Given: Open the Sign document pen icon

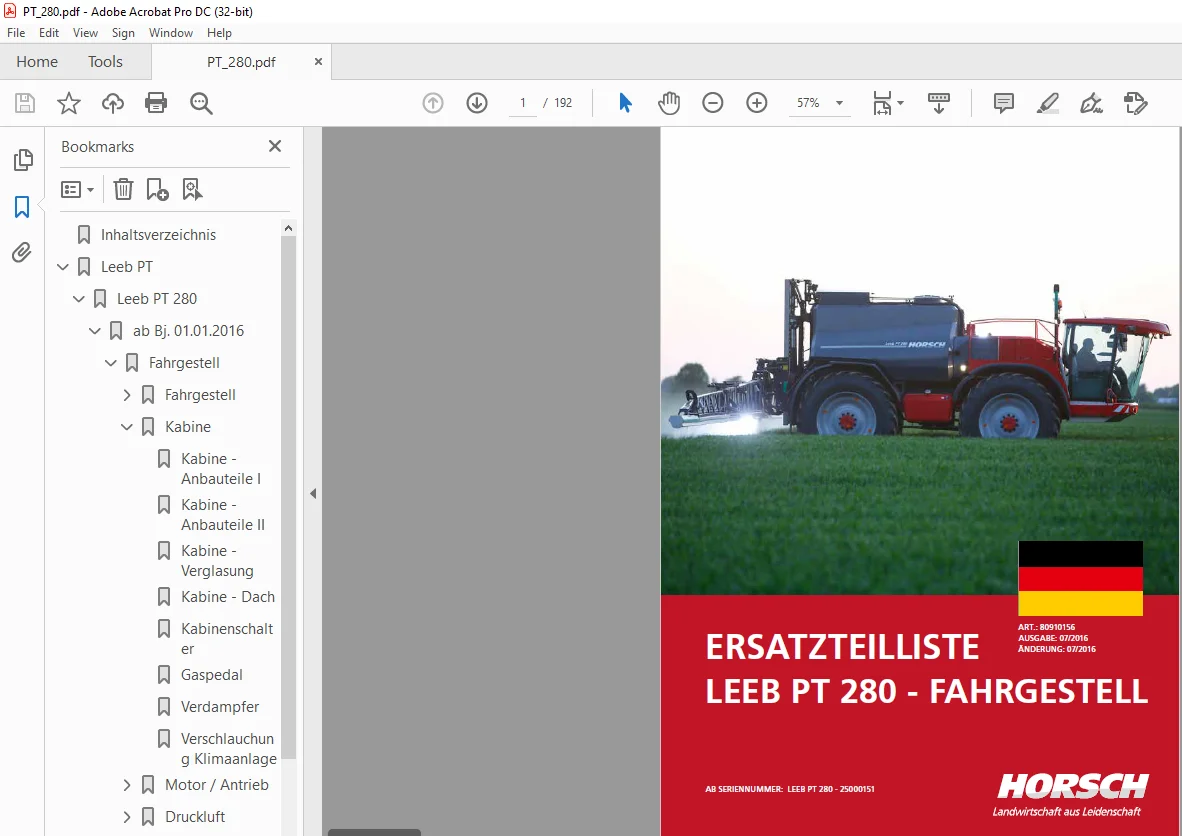Looking at the screenshot, I should coord(1091,103).
